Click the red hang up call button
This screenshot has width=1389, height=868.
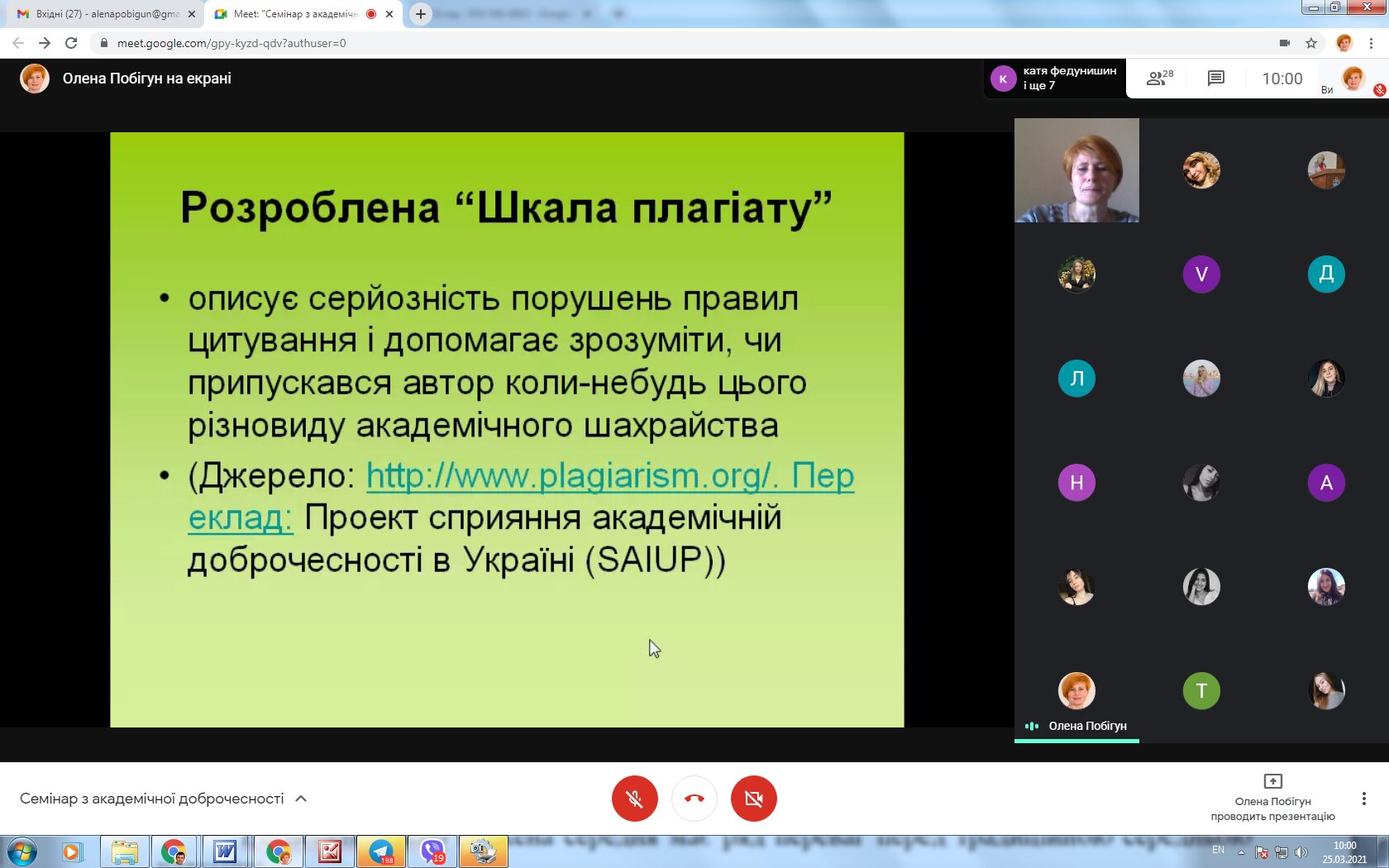click(x=694, y=799)
